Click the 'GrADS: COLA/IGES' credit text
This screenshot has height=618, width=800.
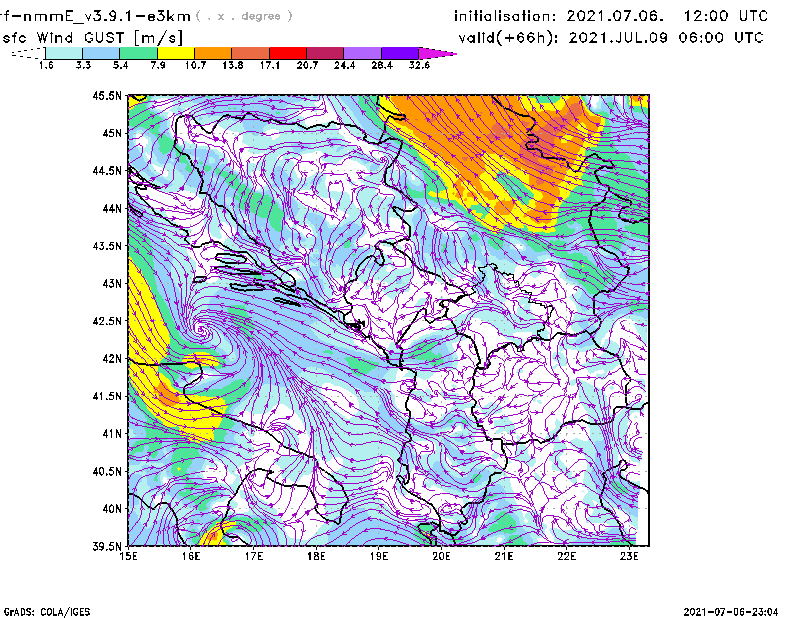coord(47,612)
